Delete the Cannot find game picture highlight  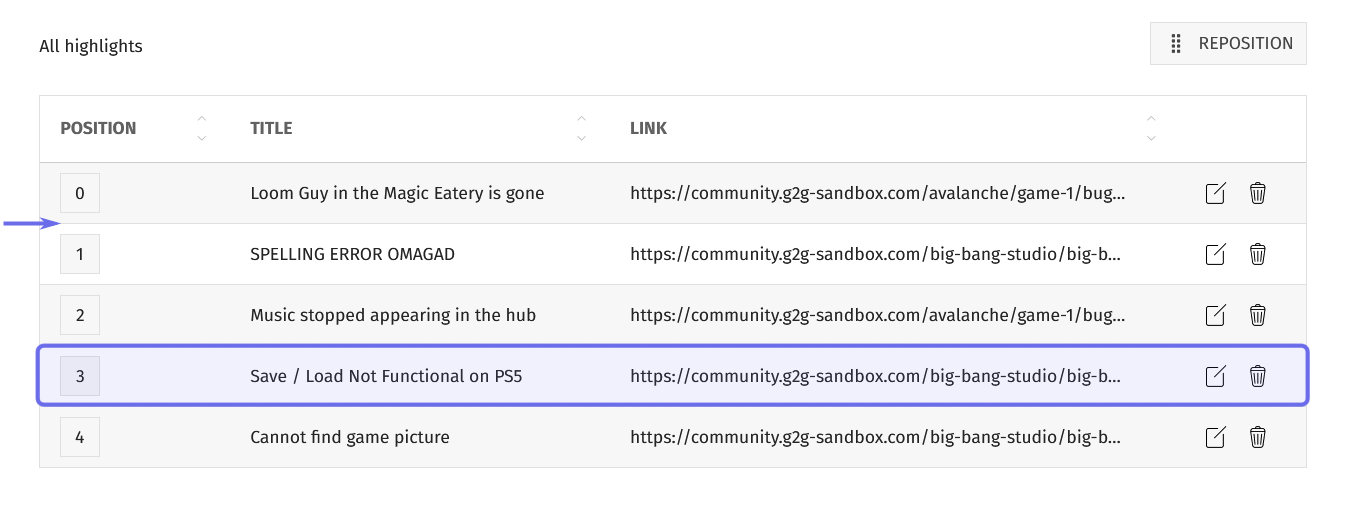tap(1258, 437)
